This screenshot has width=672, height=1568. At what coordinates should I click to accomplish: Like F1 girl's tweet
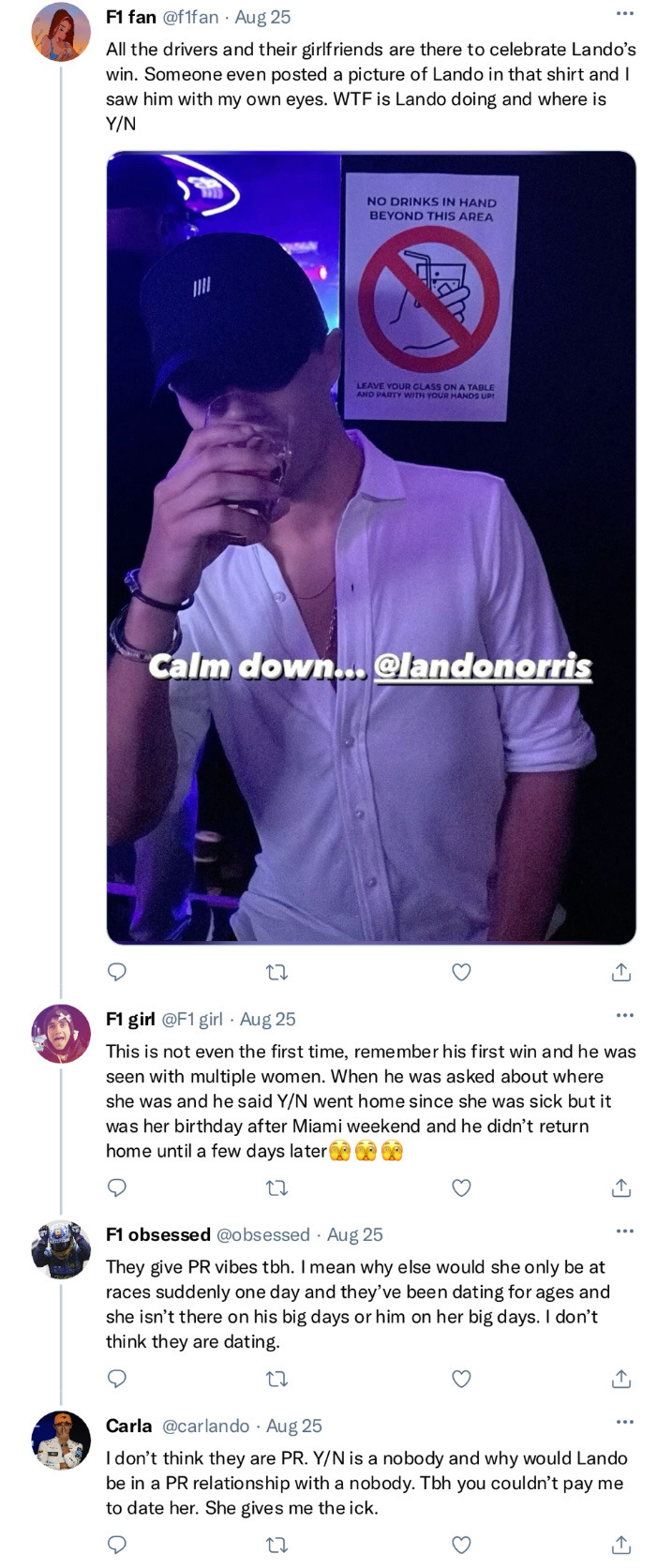coord(461,1187)
